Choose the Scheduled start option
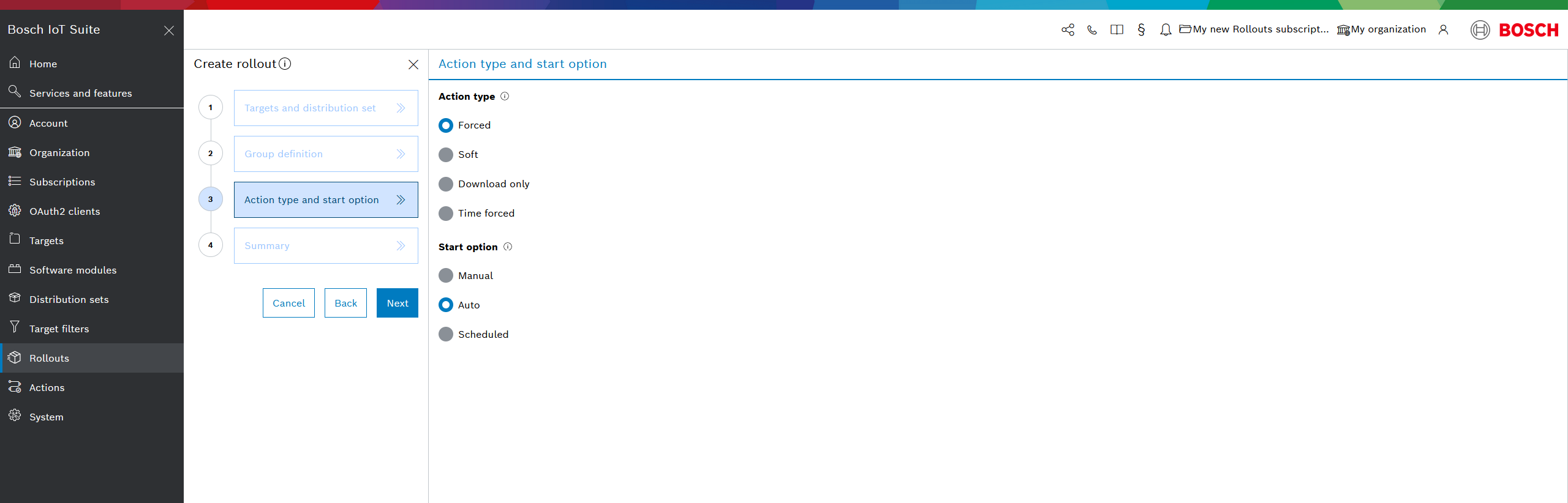The image size is (1568, 503). [x=446, y=334]
